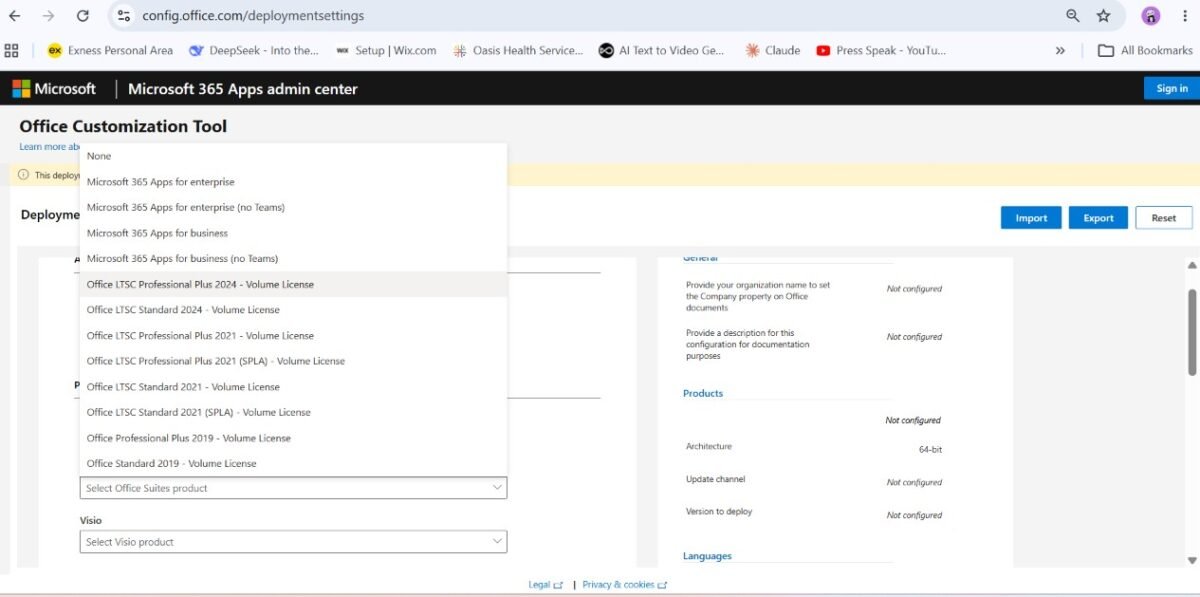
Task: Open the Claude bookmark
Action: point(772,50)
